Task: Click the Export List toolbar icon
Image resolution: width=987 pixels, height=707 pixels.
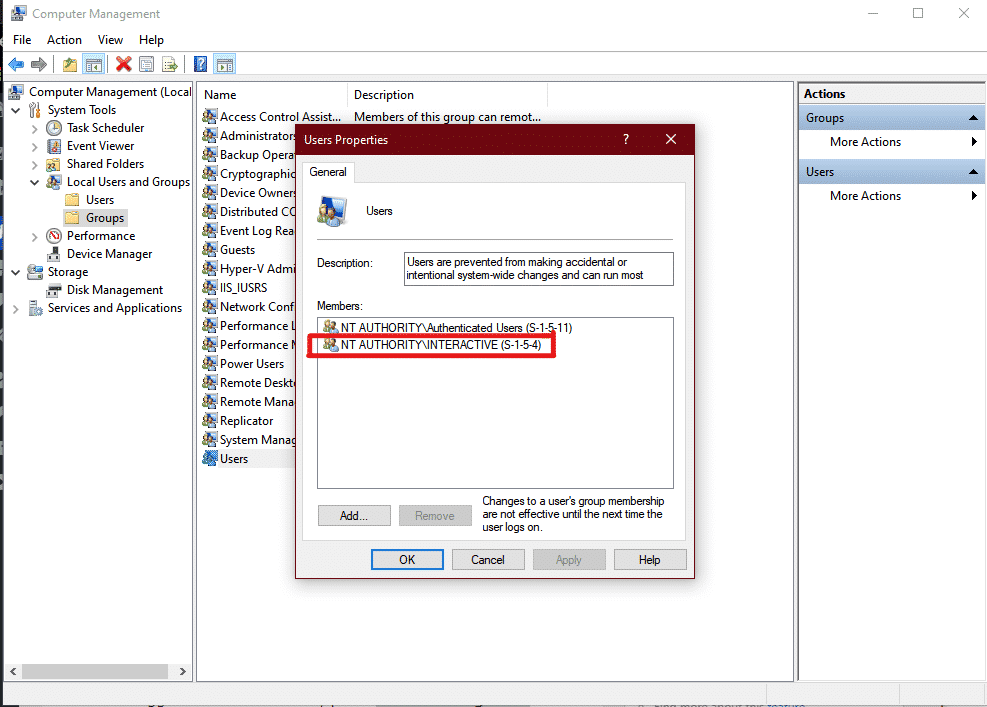Action: coord(170,64)
